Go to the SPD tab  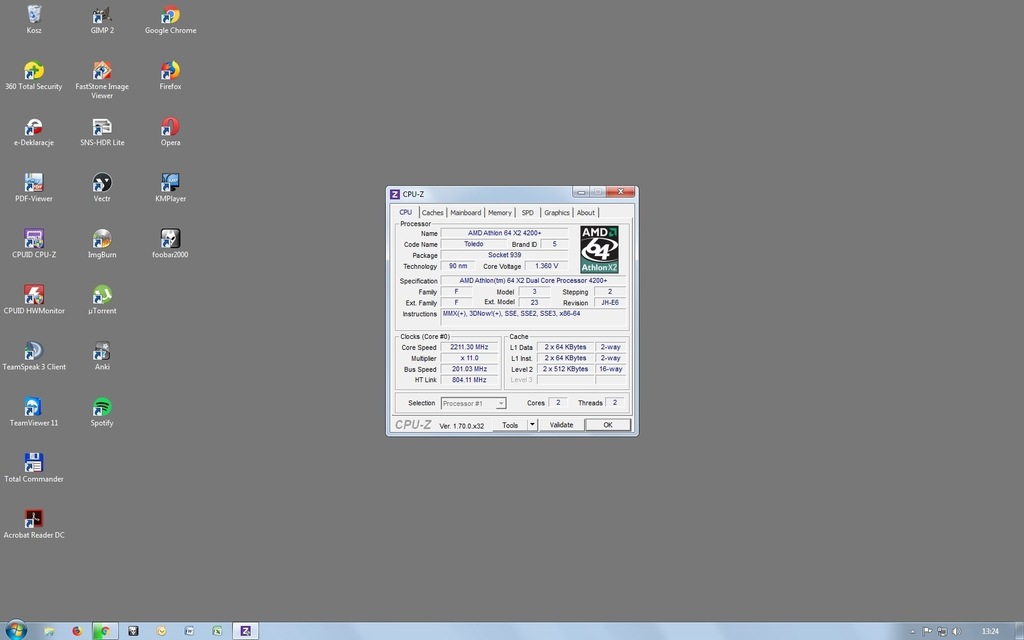(528, 213)
